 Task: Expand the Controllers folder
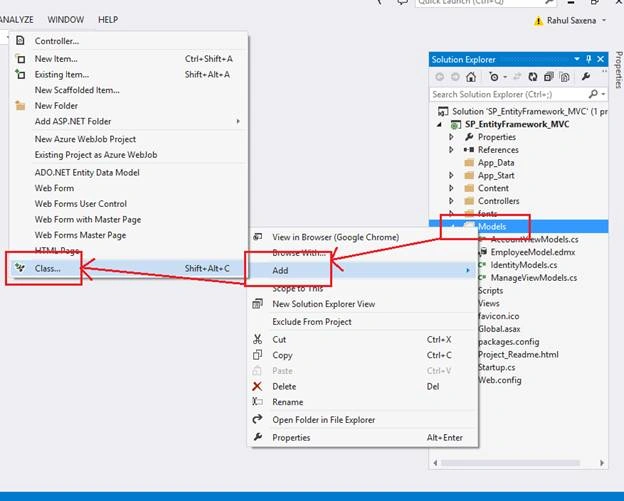click(x=451, y=201)
